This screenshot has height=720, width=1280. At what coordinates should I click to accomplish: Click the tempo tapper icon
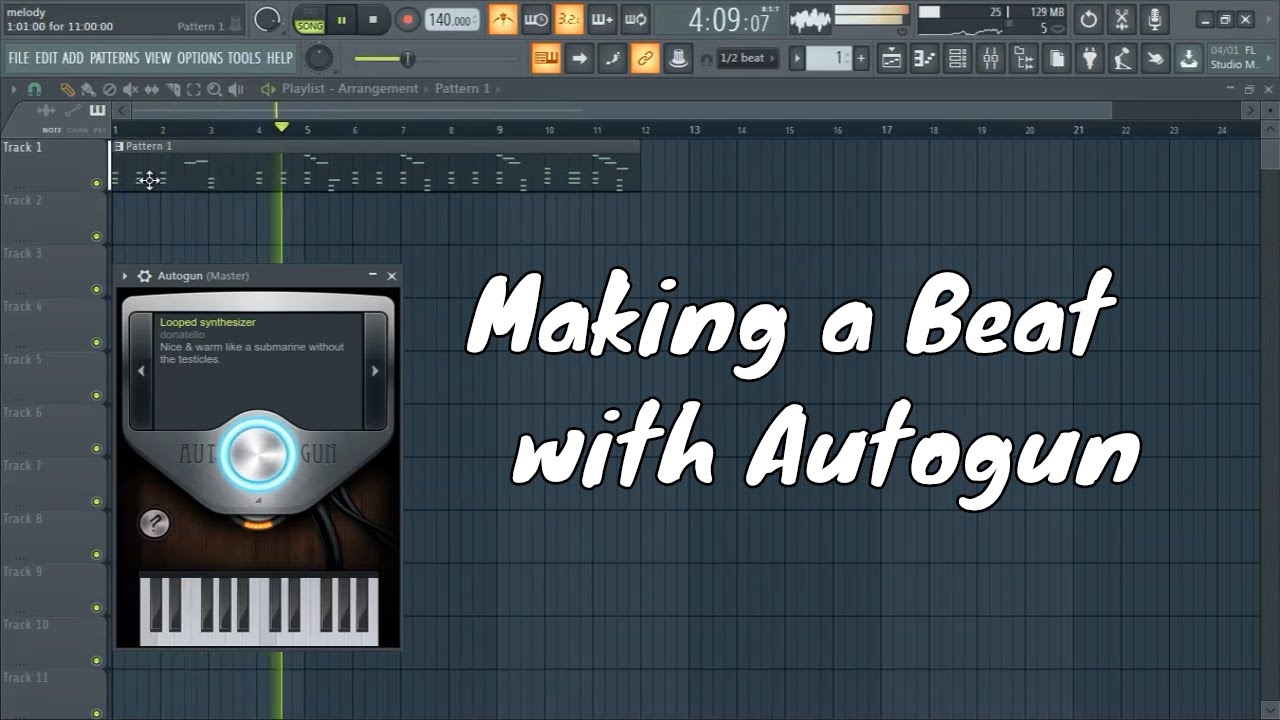[x=1122, y=59]
